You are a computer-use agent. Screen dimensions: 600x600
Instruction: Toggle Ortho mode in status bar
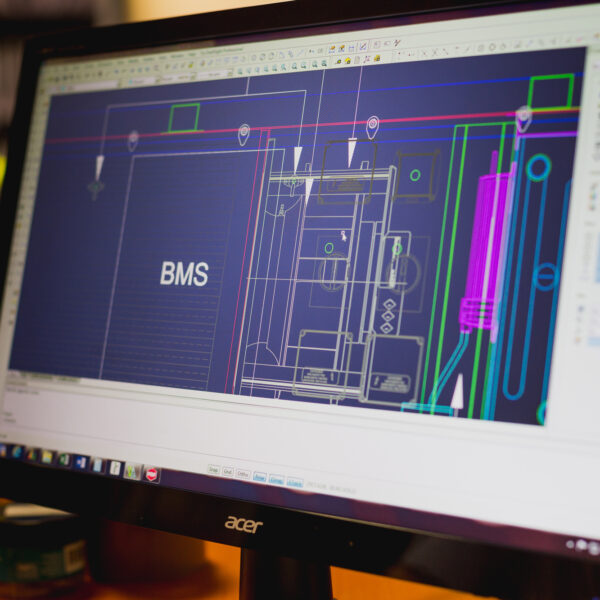(243, 474)
